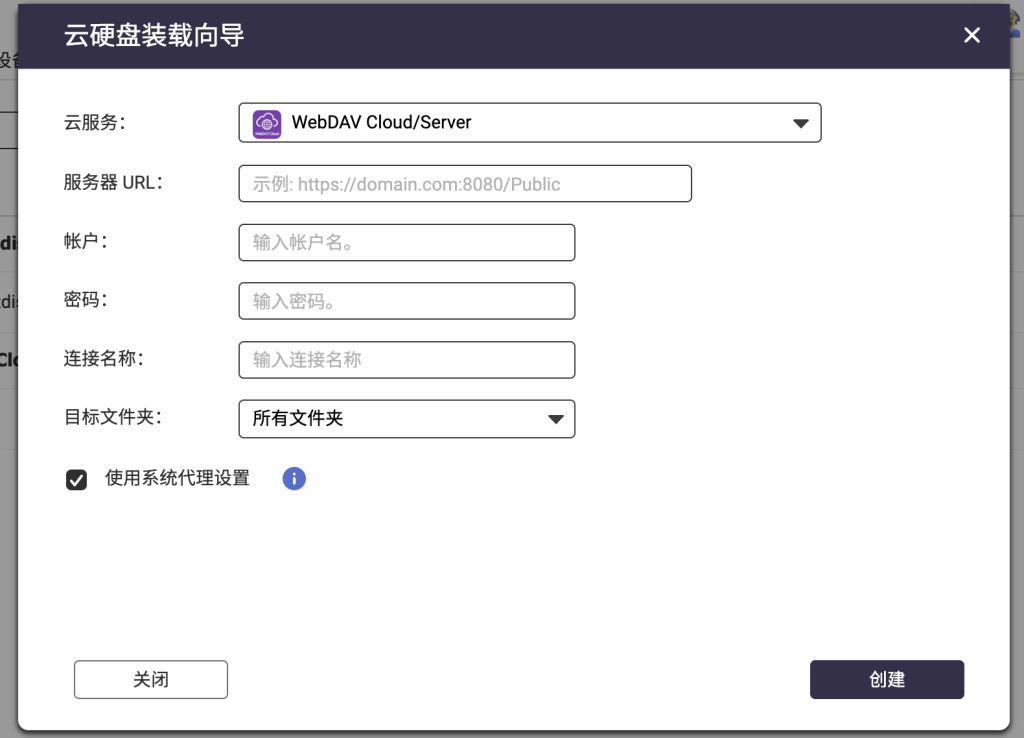Click the 连接名称 input field

click(407, 360)
